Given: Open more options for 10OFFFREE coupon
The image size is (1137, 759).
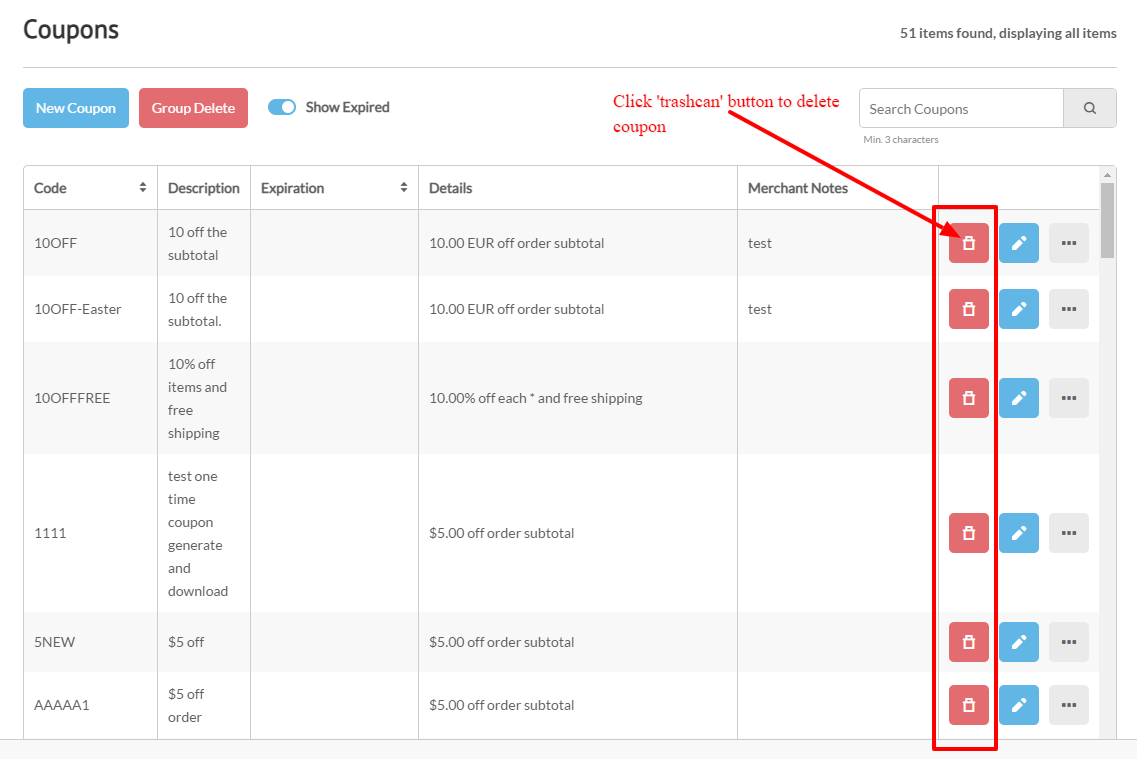Looking at the screenshot, I should click(1069, 398).
